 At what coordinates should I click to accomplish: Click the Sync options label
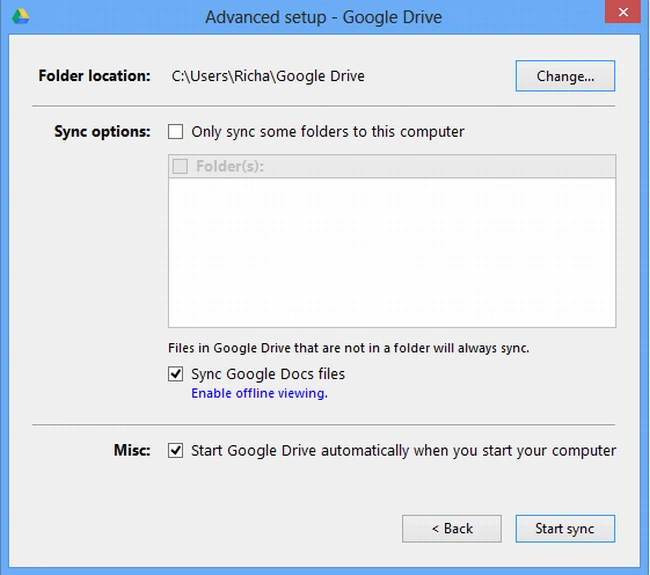click(x=102, y=132)
